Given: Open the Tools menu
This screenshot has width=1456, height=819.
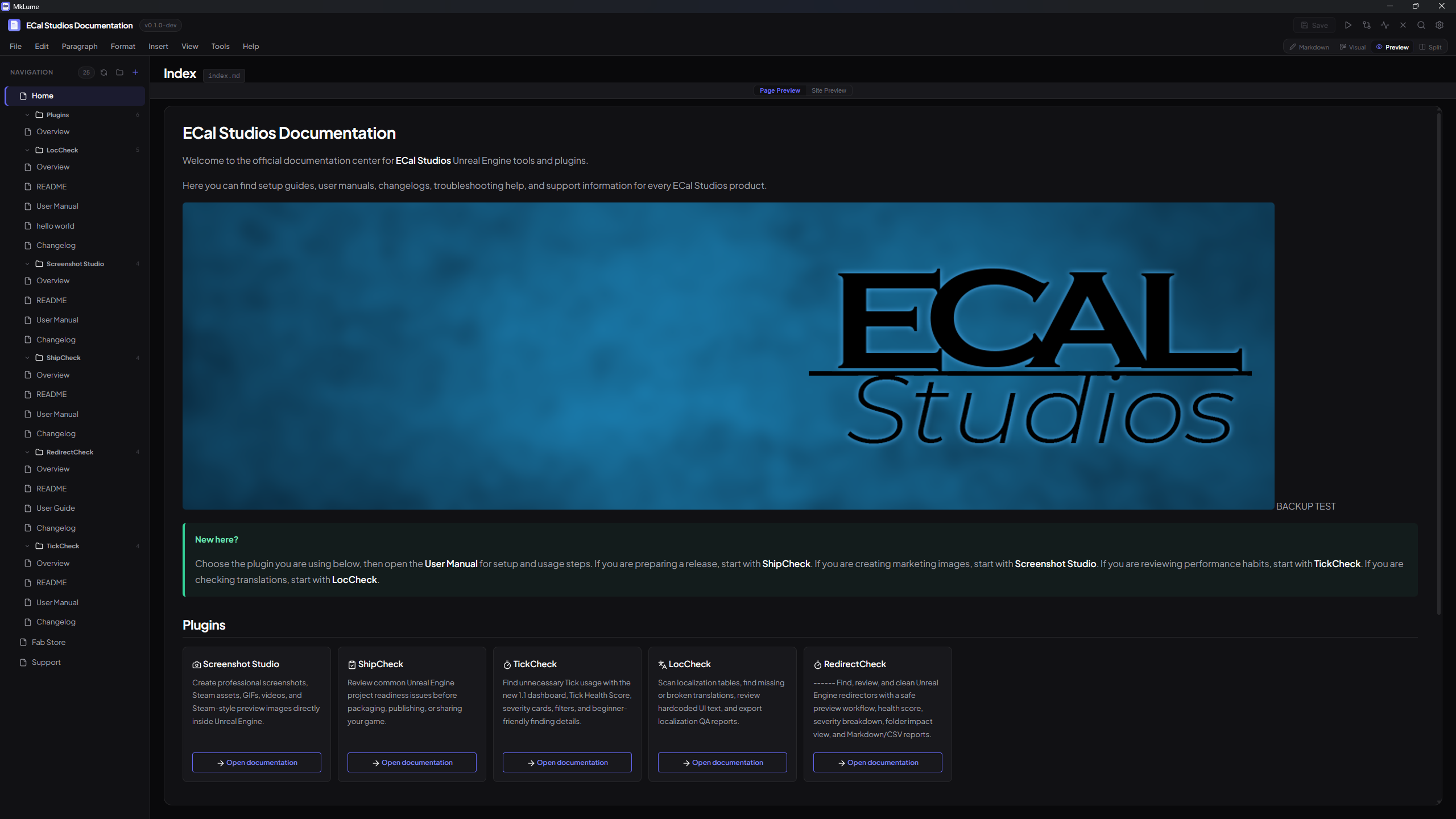Looking at the screenshot, I should point(220,46).
